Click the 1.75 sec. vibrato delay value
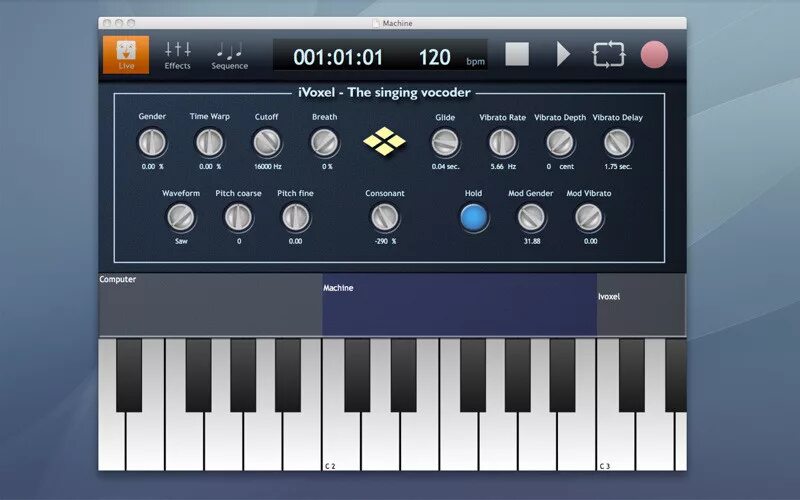800x500 pixels. (x=618, y=167)
